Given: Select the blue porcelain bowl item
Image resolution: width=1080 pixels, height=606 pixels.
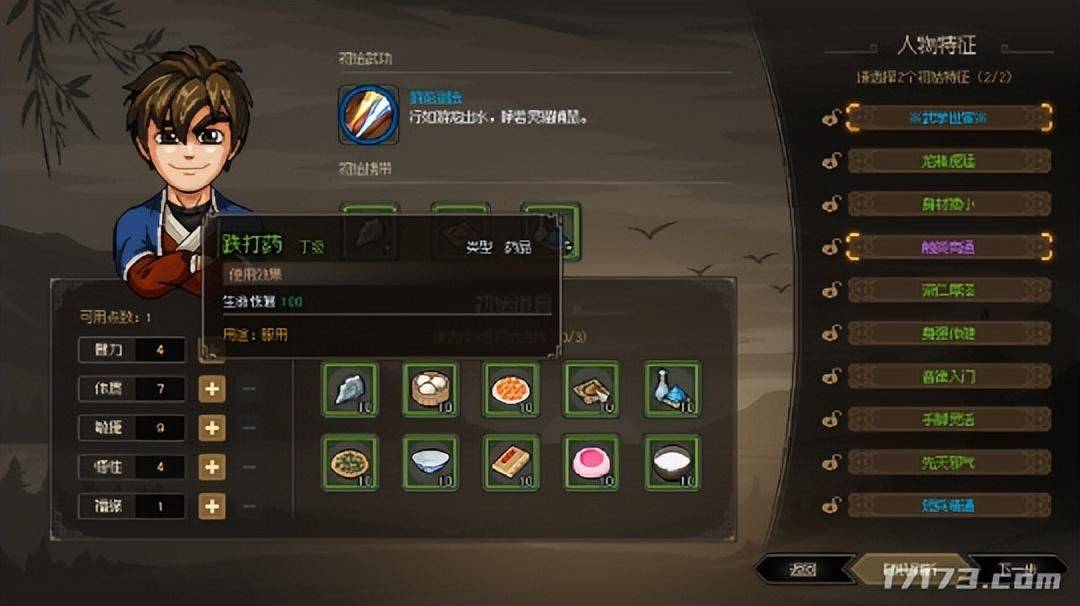Looking at the screenshot, I should click(x=430, y=463).
